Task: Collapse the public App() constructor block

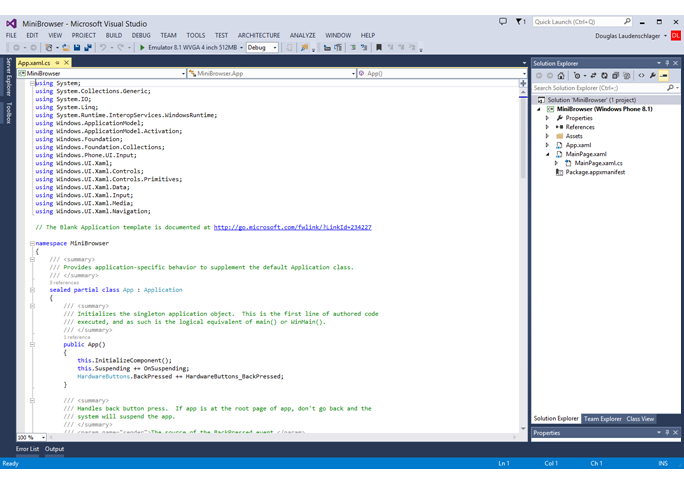Action: pos(32,344)
